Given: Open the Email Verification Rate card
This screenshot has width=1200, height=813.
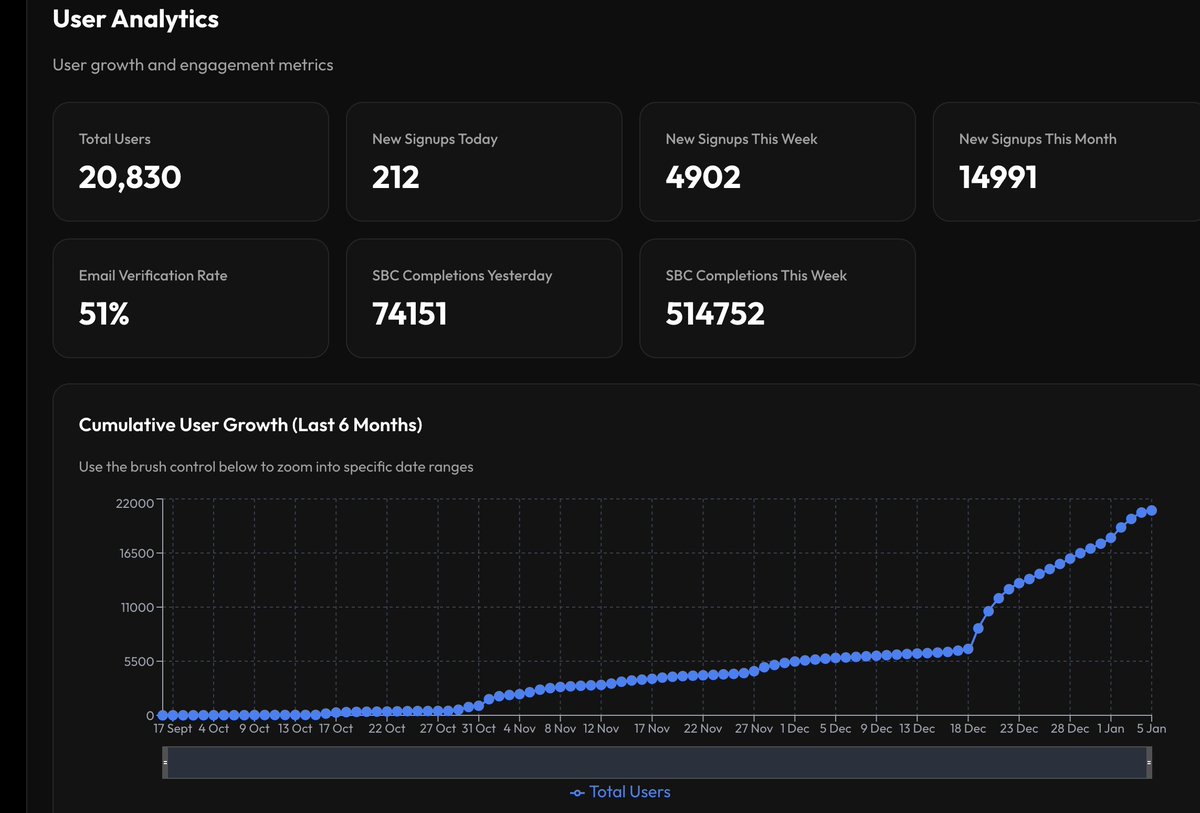Looking at the screenshot, I should [x=190, y=298].
